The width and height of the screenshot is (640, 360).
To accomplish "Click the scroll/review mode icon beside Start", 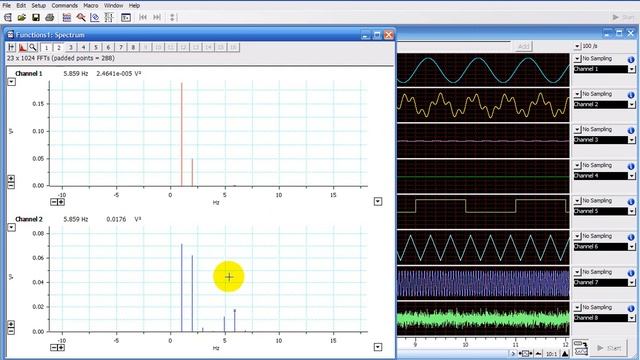I will (x=580, y=348).
